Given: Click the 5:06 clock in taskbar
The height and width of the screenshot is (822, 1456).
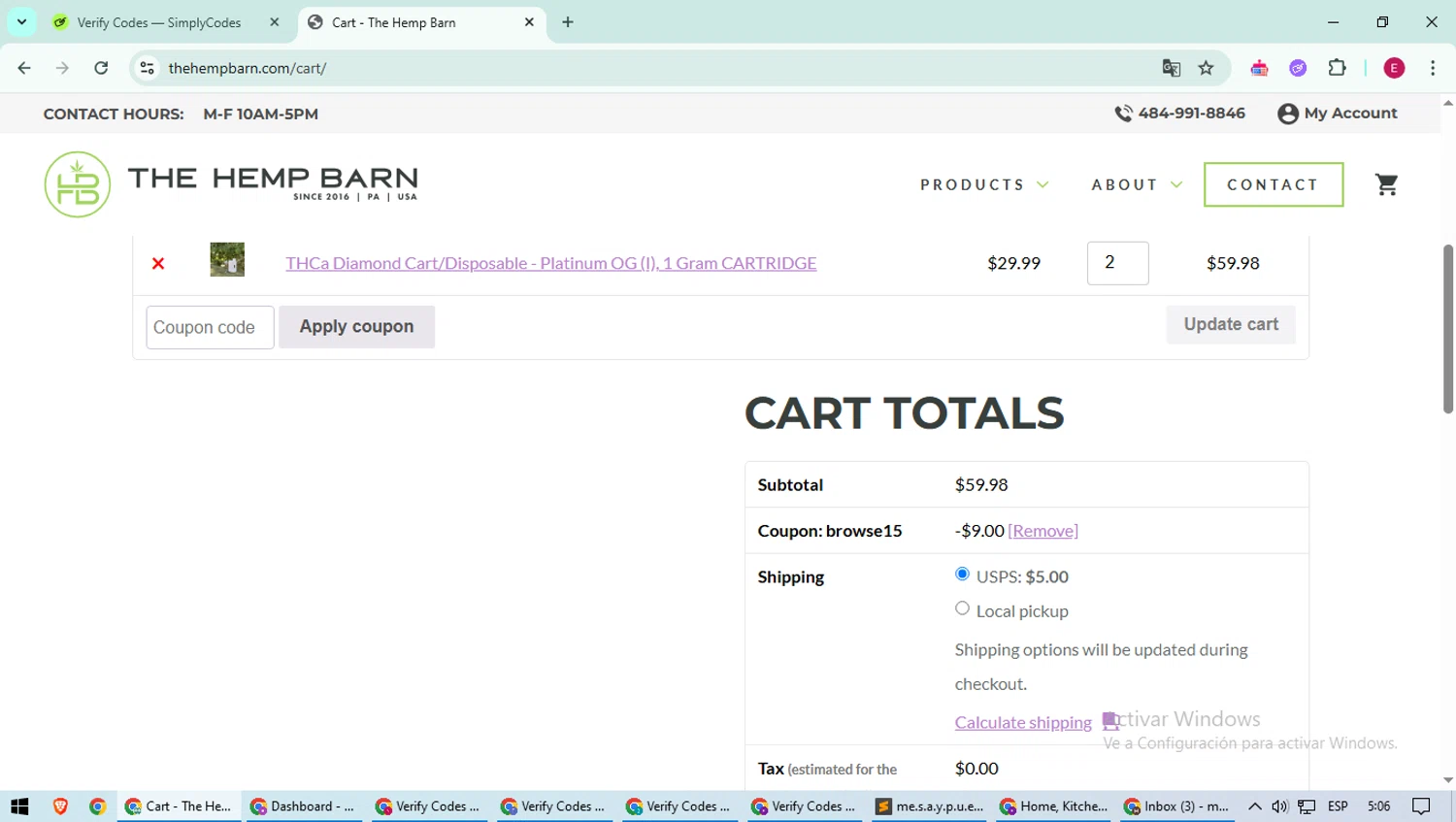Looking at the screenshot, I should pyautogui.click(x=1378, y=806).
